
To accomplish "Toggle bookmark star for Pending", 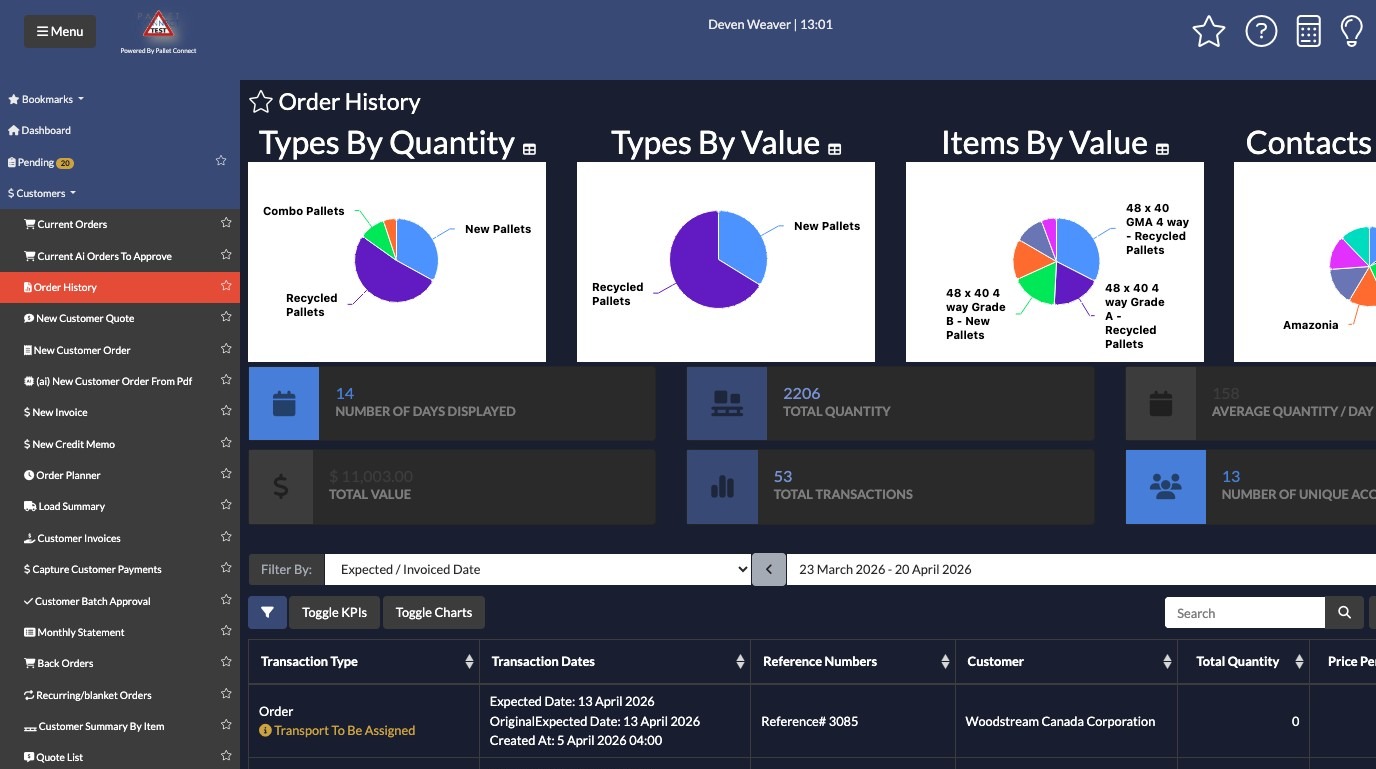I will 221,160.
